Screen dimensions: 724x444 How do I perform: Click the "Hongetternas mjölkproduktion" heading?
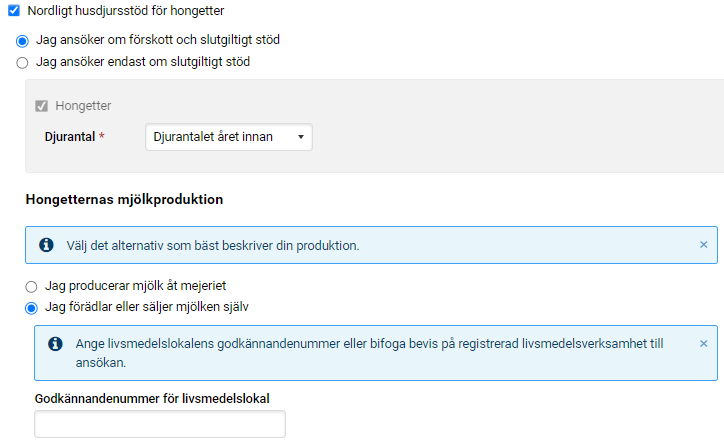[x=124, y=199]
